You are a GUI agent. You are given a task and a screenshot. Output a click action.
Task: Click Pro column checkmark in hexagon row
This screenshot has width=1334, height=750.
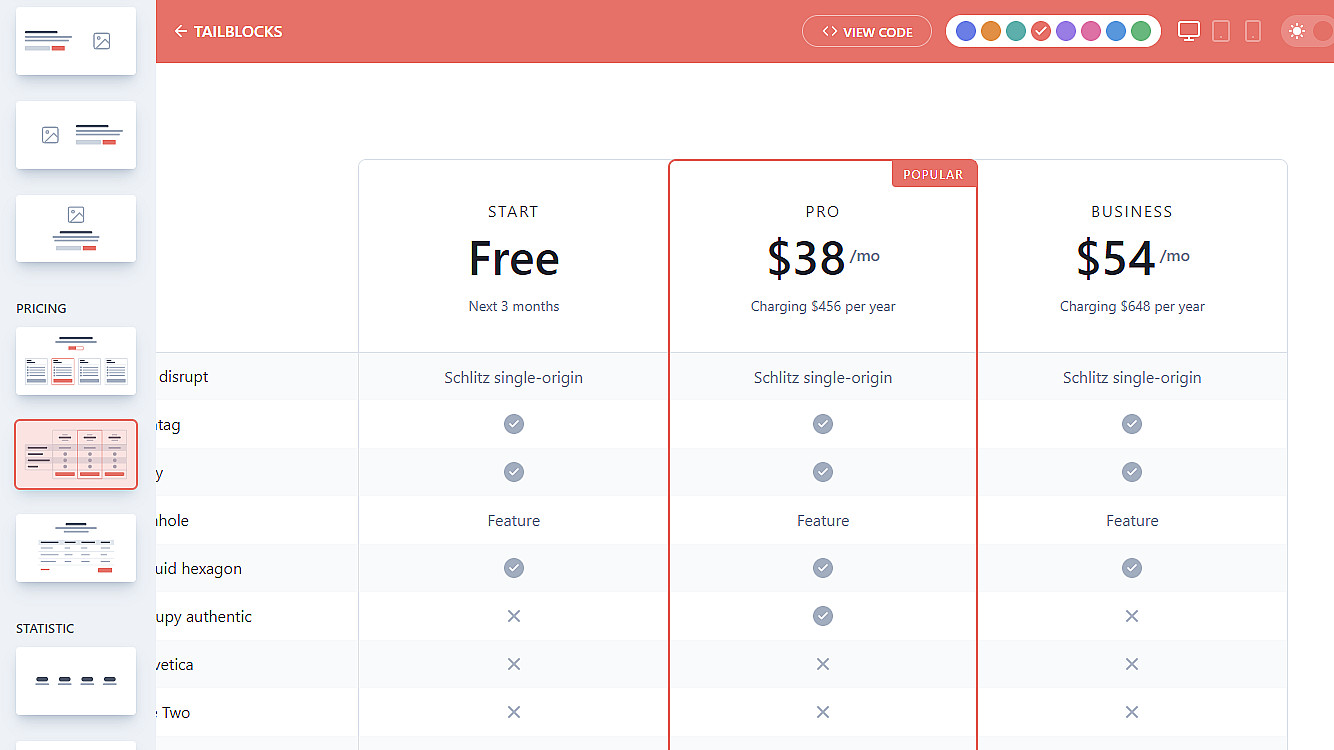tap(823, 568)
